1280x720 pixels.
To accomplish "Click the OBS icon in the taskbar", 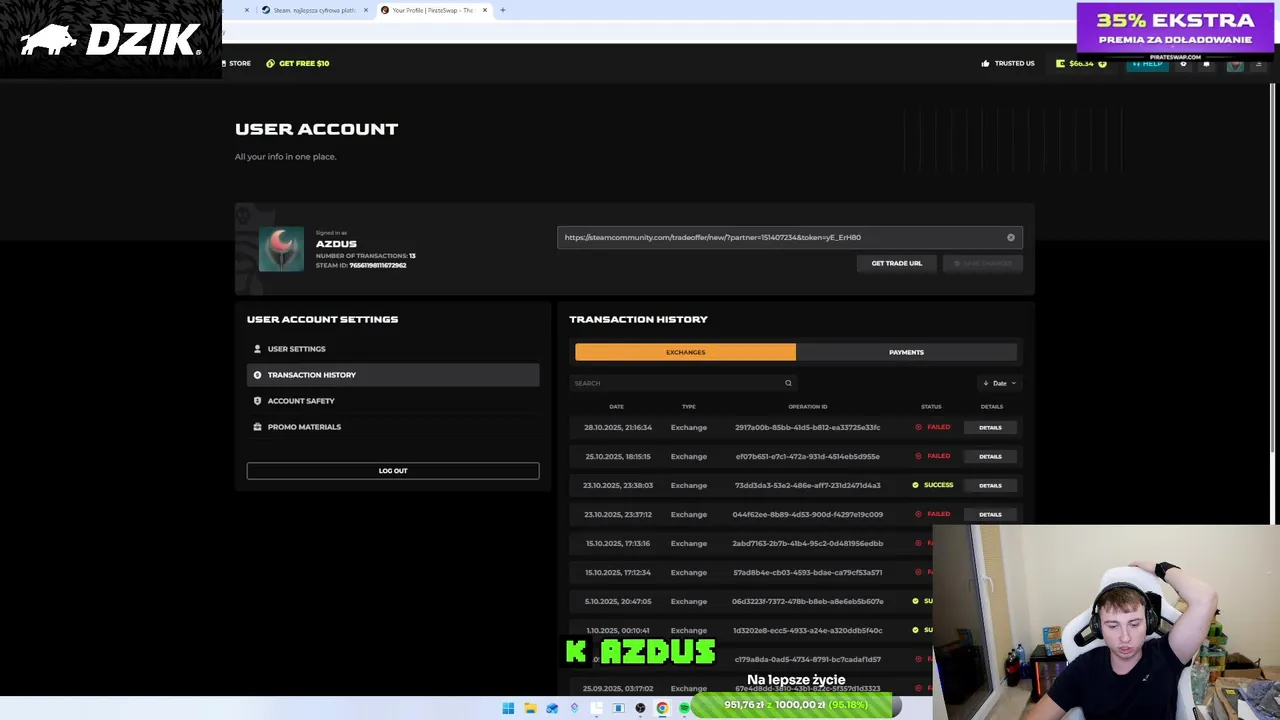I will point(640,708).
